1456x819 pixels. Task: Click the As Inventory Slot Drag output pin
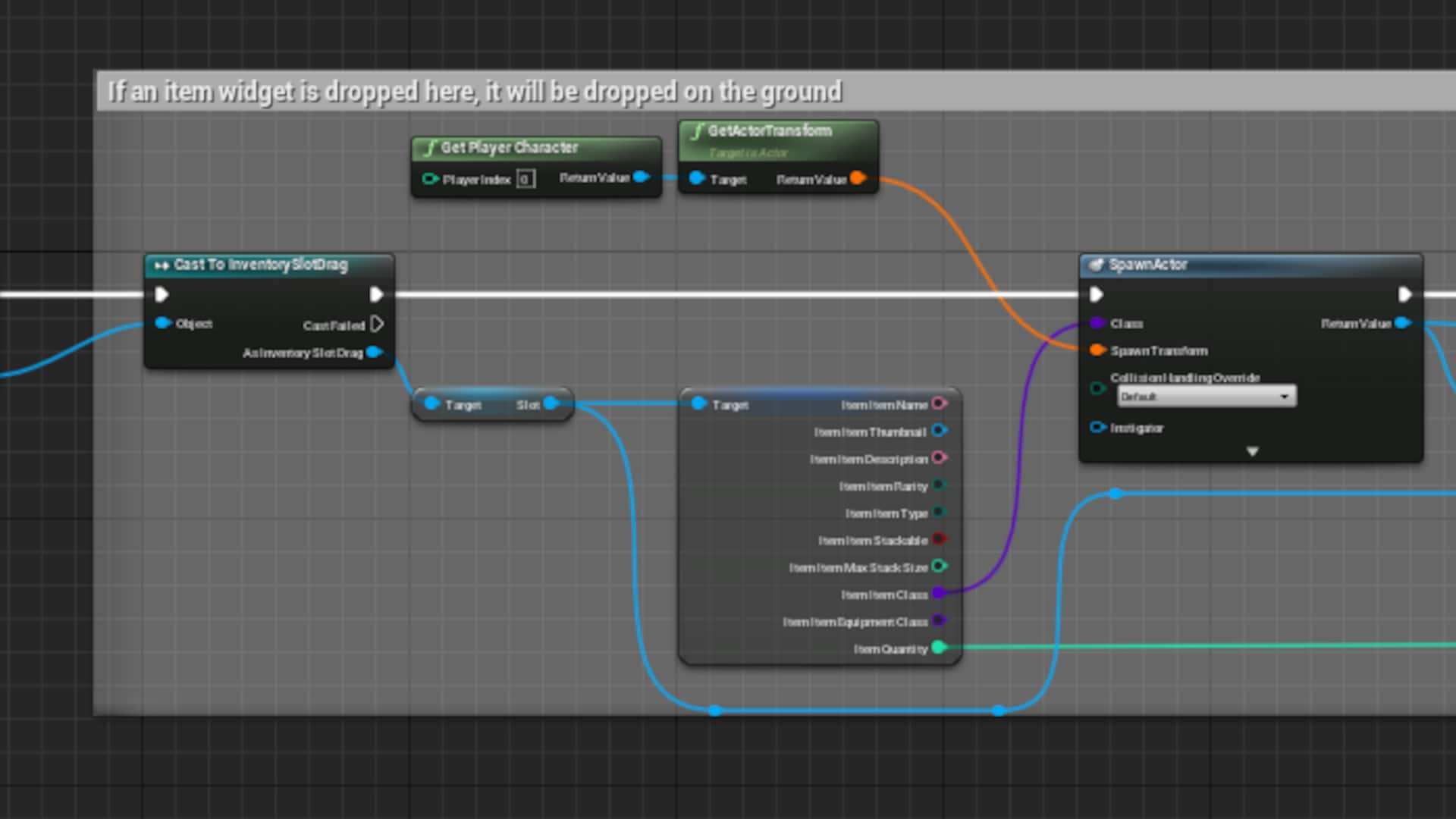click(374, 352)
